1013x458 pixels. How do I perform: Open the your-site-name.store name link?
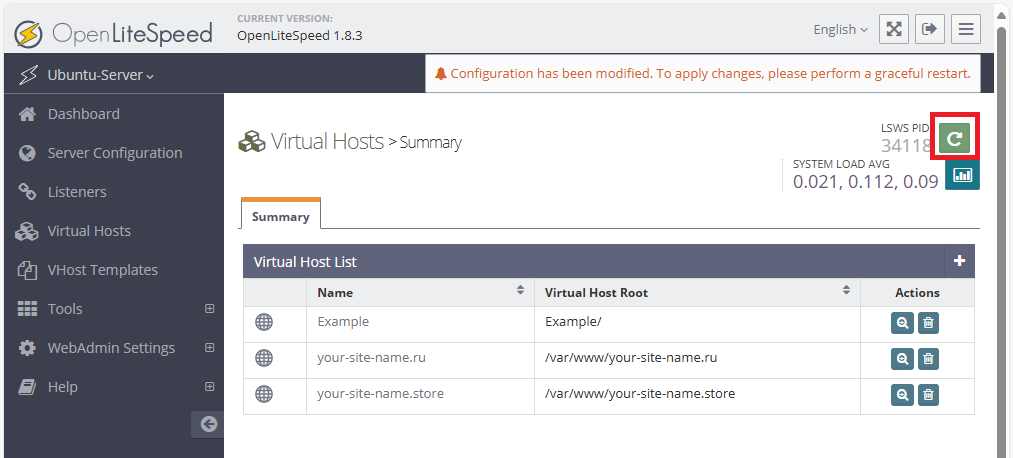(x=381, y=393)
